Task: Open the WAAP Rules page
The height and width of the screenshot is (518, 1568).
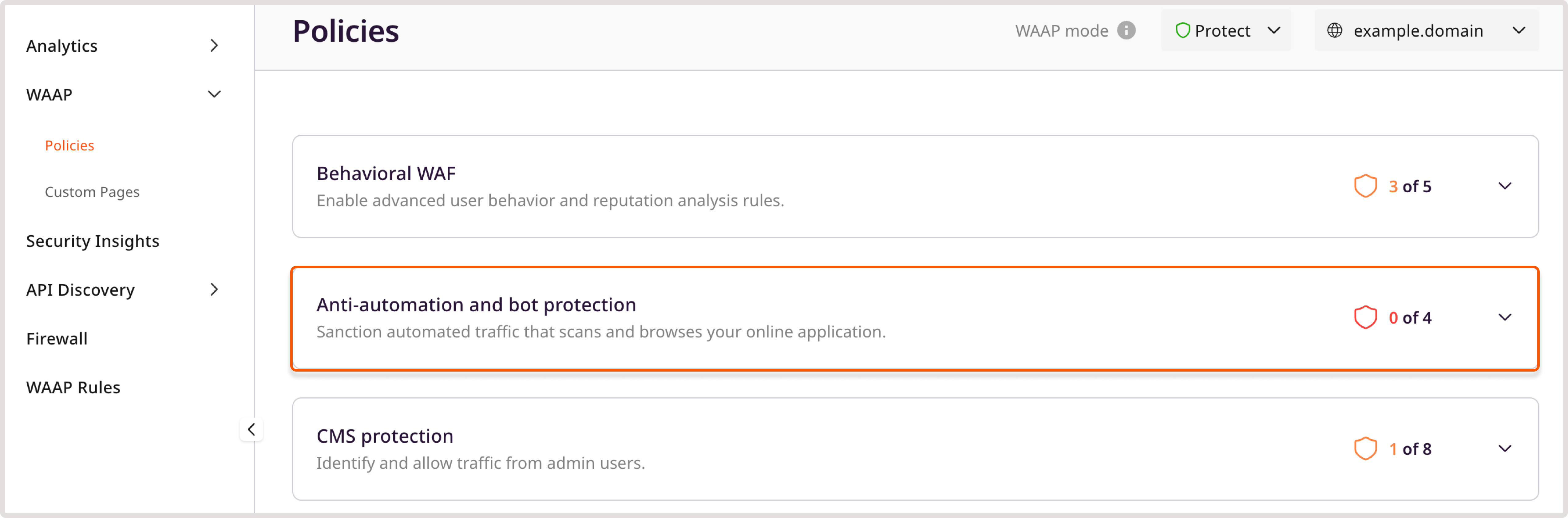Action: point(73,387)
